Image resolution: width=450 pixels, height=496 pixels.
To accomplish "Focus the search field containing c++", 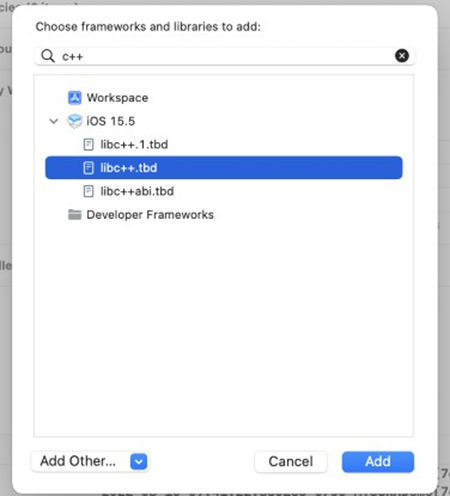I will click(x=224, y=56).
